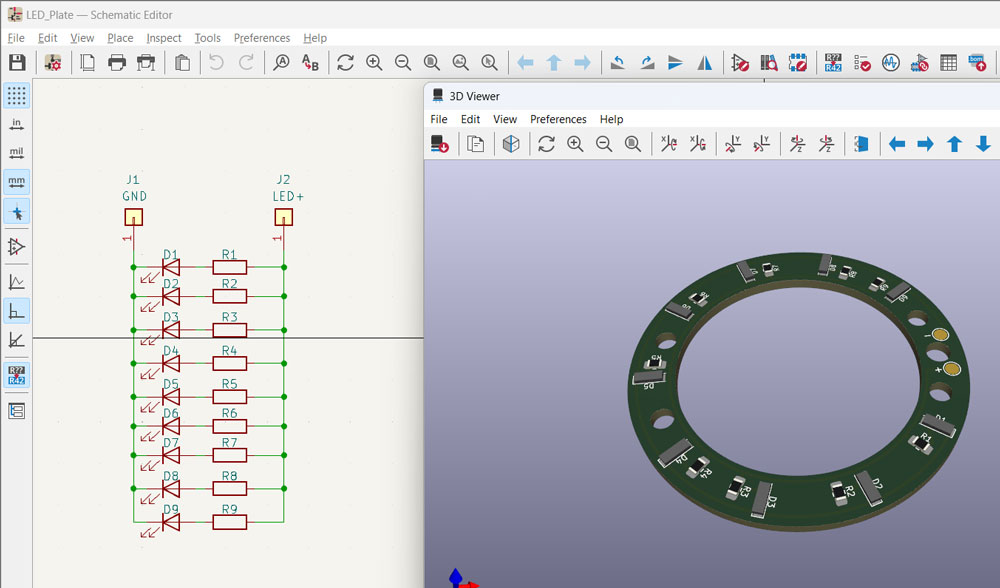Open the electrical rules checker icon

(861, 63)
